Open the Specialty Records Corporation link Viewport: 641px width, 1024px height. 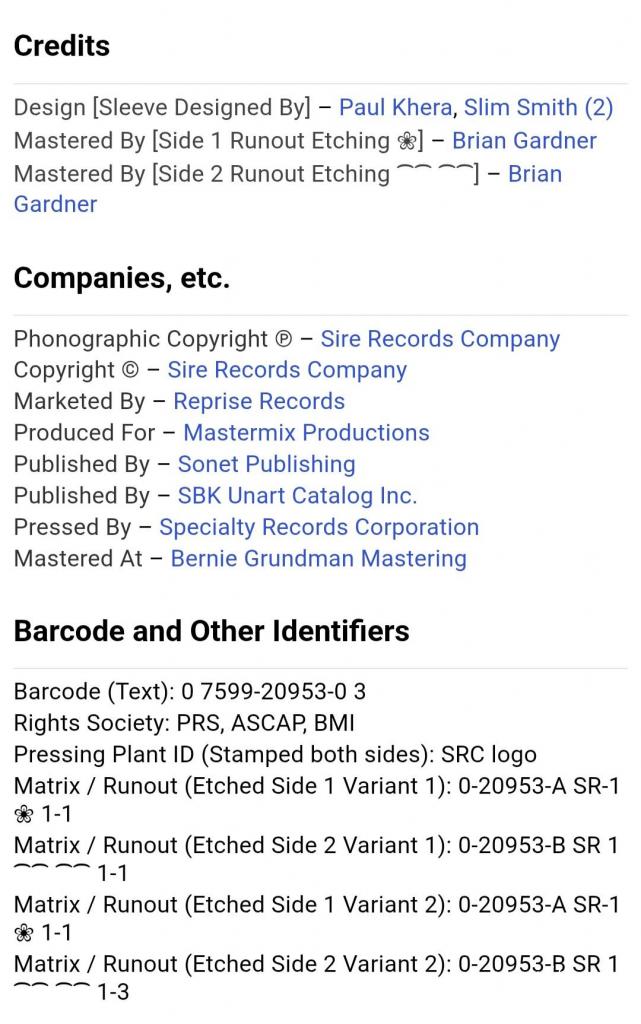click(319, 527)
